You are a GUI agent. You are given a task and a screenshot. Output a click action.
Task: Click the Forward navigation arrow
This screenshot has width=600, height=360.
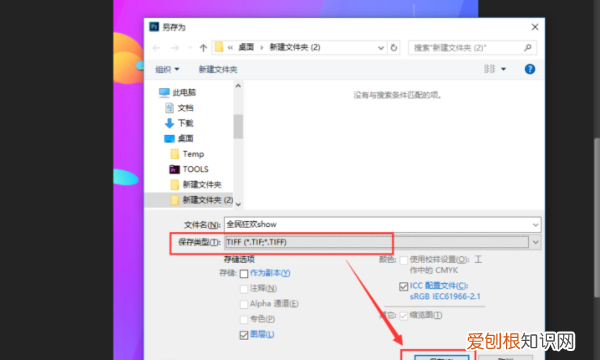tap(175, 48)
